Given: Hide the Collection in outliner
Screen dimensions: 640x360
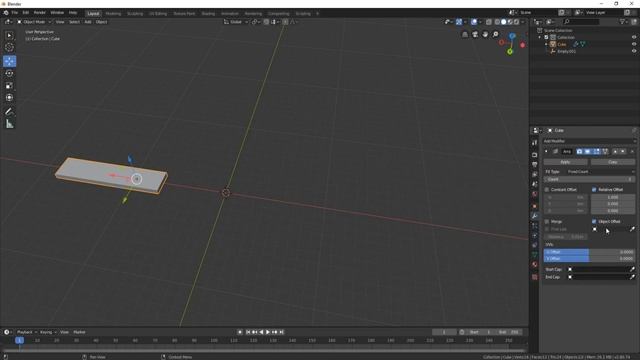Looking at the screenshot, I should 634,37.
